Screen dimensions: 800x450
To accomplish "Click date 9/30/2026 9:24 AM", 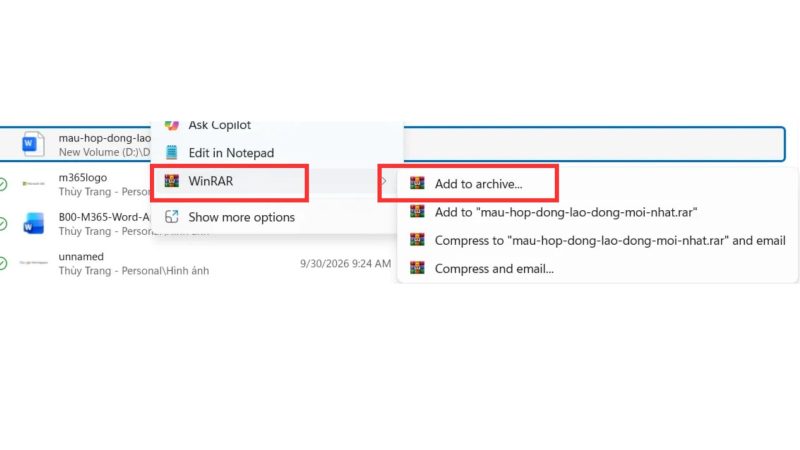I will [345, 264].
